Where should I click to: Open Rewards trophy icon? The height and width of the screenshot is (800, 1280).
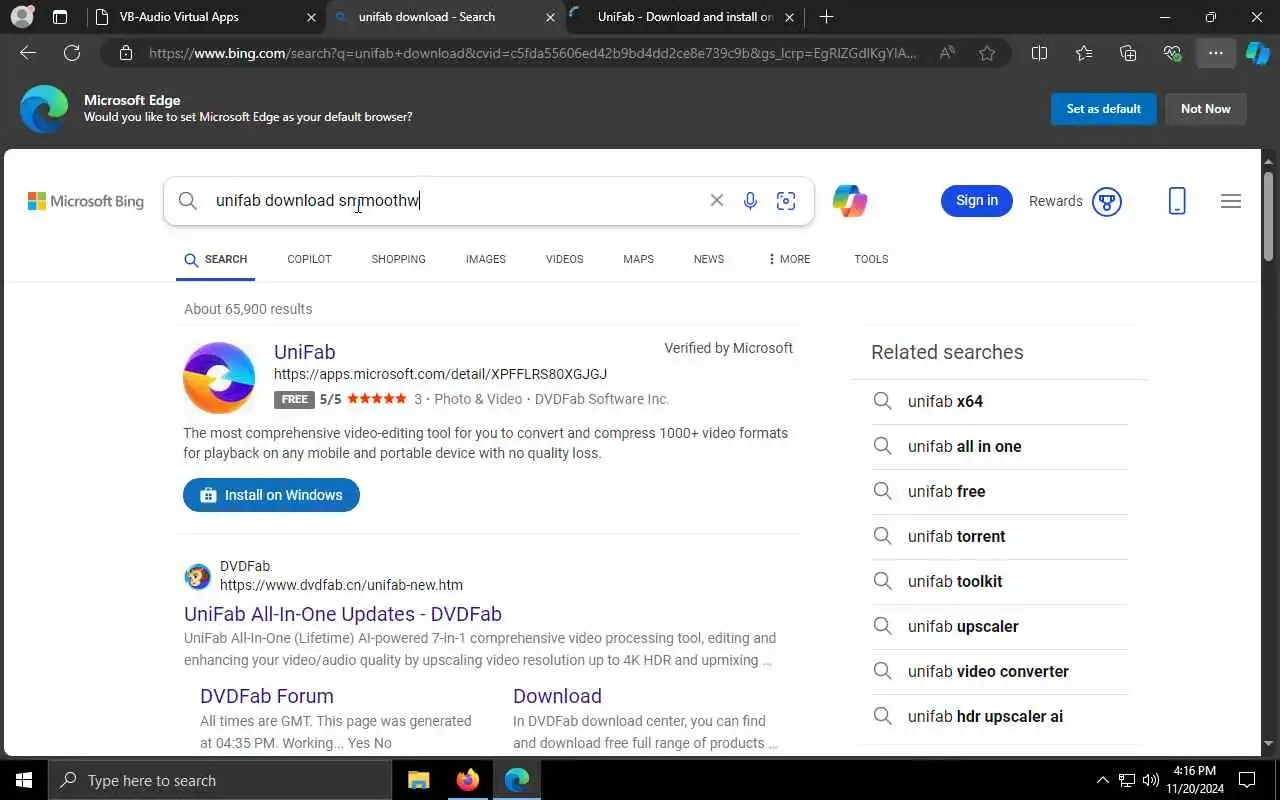coord(1106,201)
